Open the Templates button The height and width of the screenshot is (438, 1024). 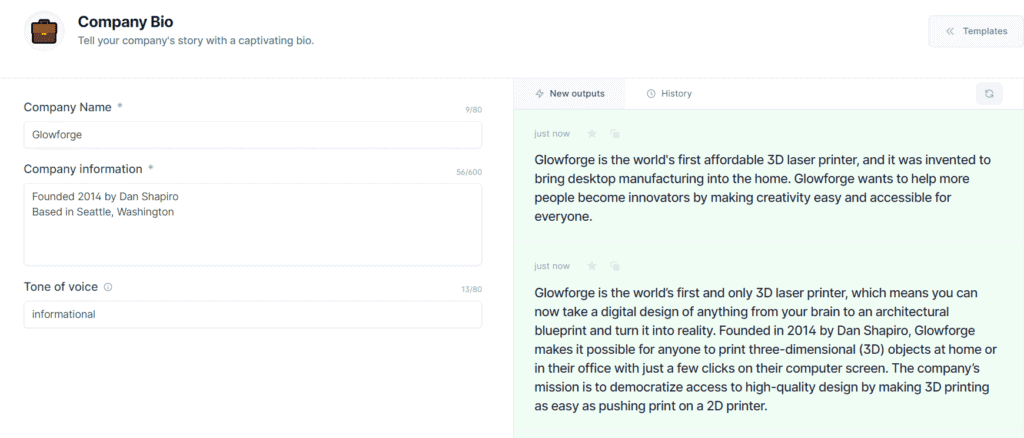point(976,31)
